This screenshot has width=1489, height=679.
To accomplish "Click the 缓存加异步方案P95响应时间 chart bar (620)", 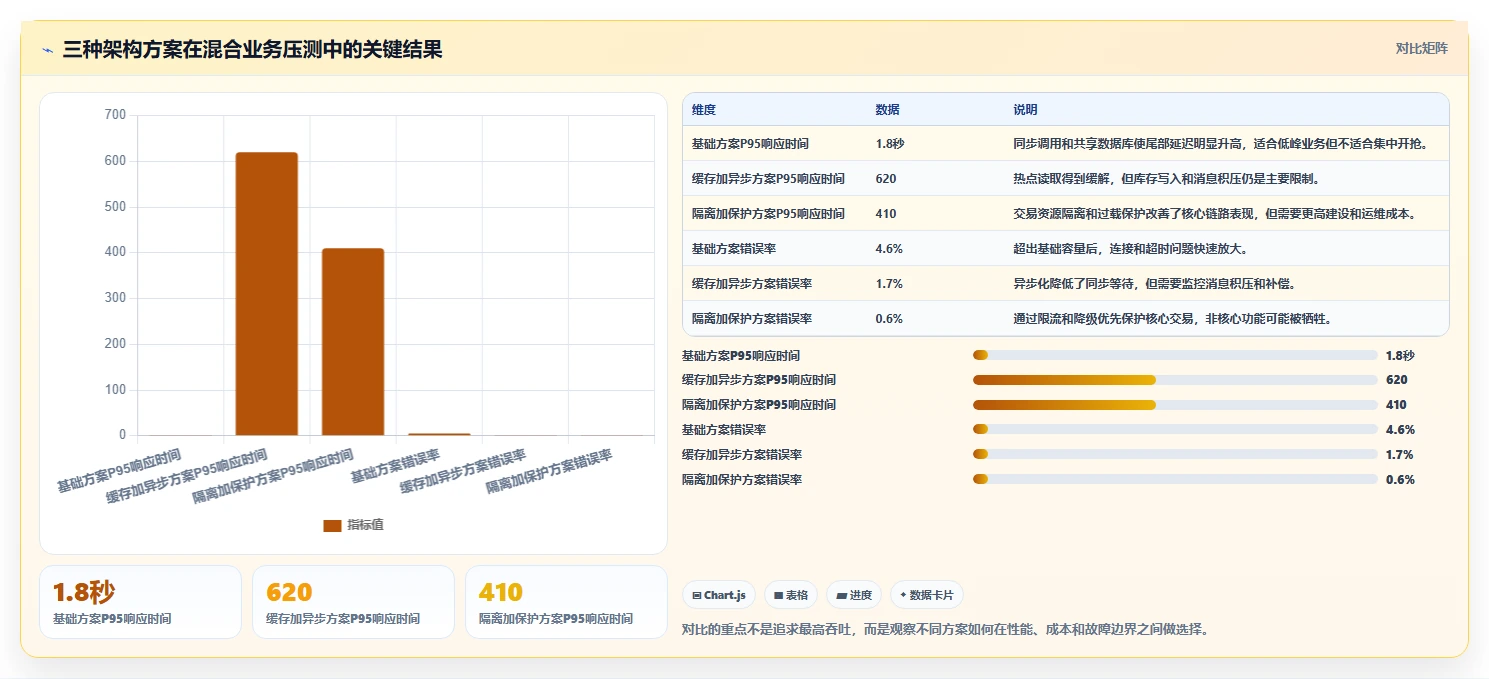I will click(x=267, y=294).
